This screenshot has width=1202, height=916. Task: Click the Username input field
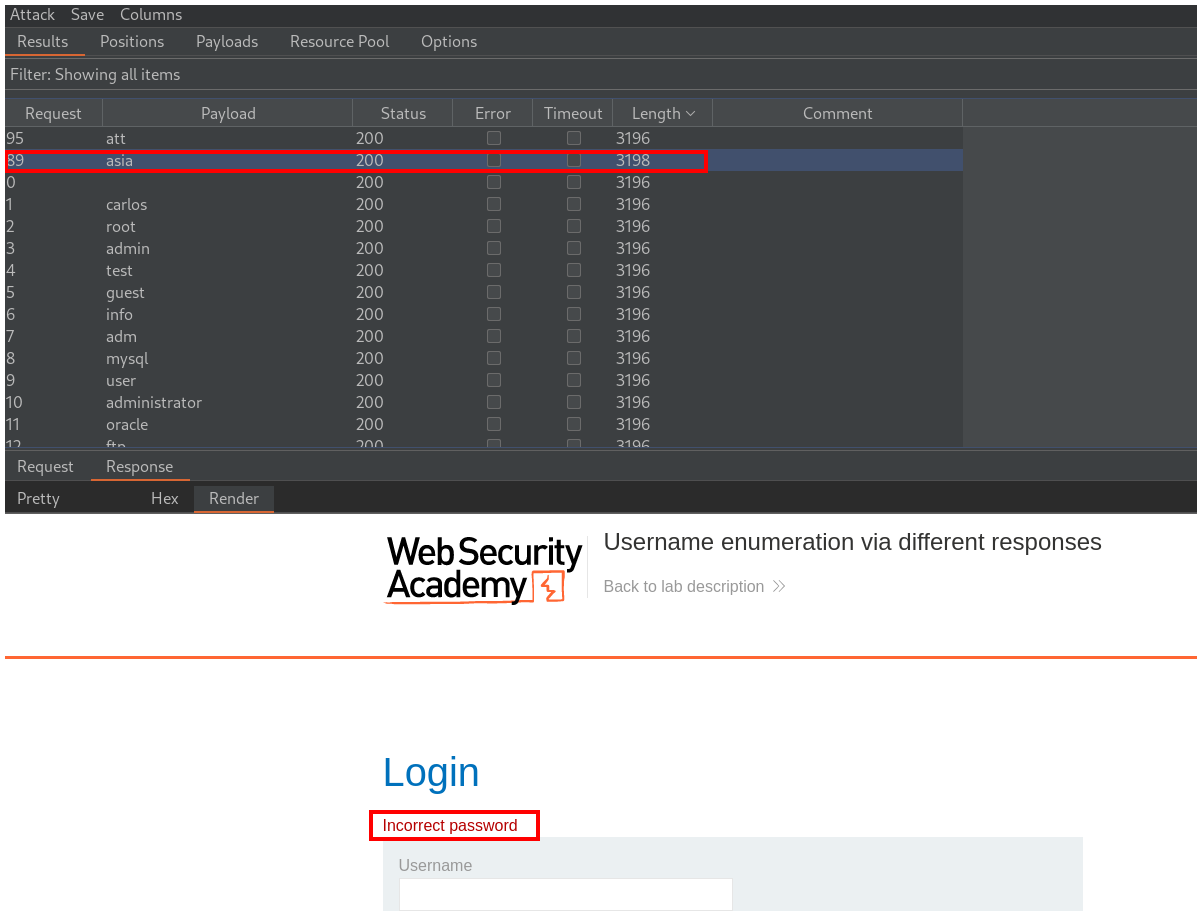coord(565,894)
